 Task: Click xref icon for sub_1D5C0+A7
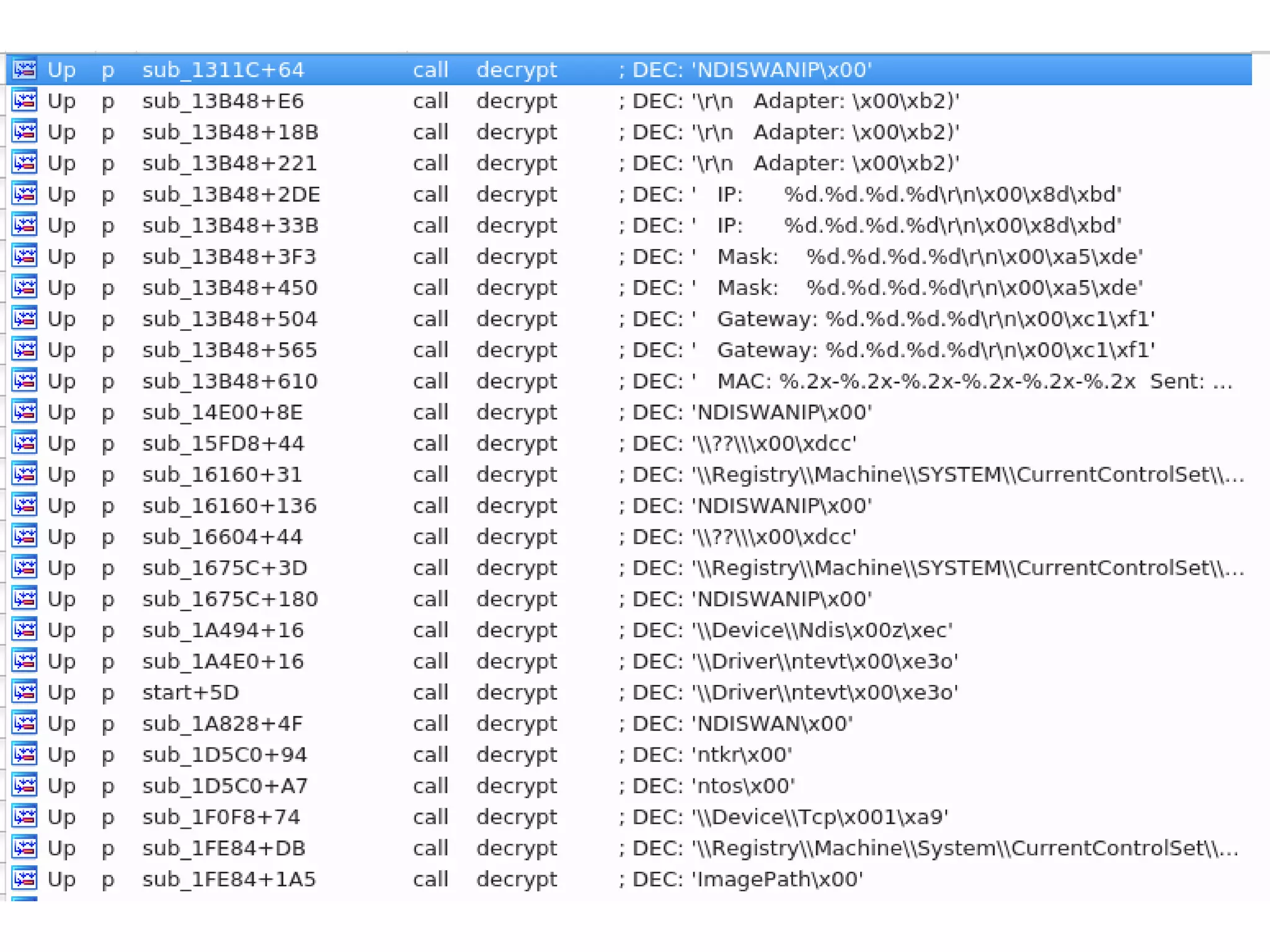25,785
